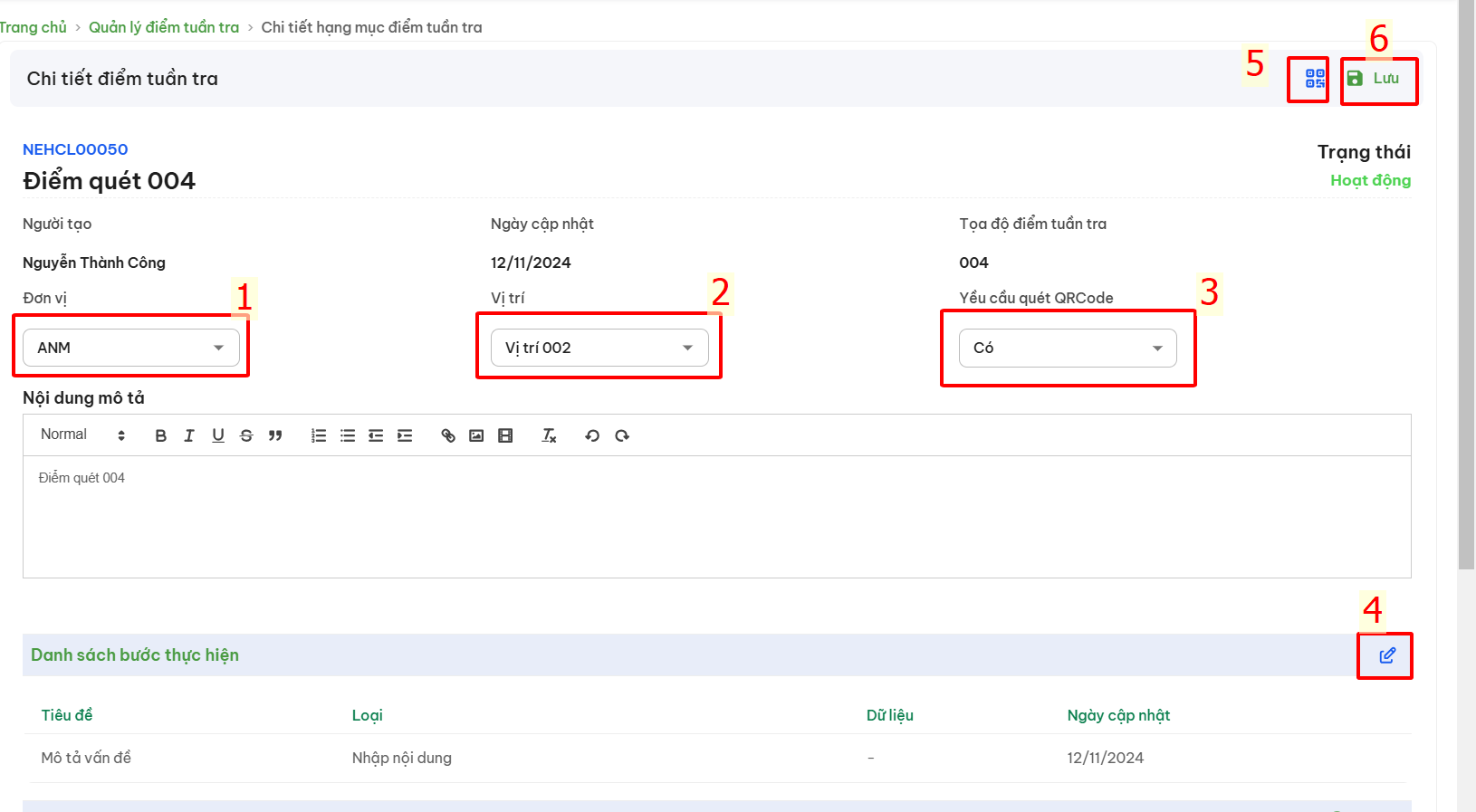The height and width of the screenshot is (812, 1476).
Task: Apply blockquote formatting
Action: click(x=275, y=435)
